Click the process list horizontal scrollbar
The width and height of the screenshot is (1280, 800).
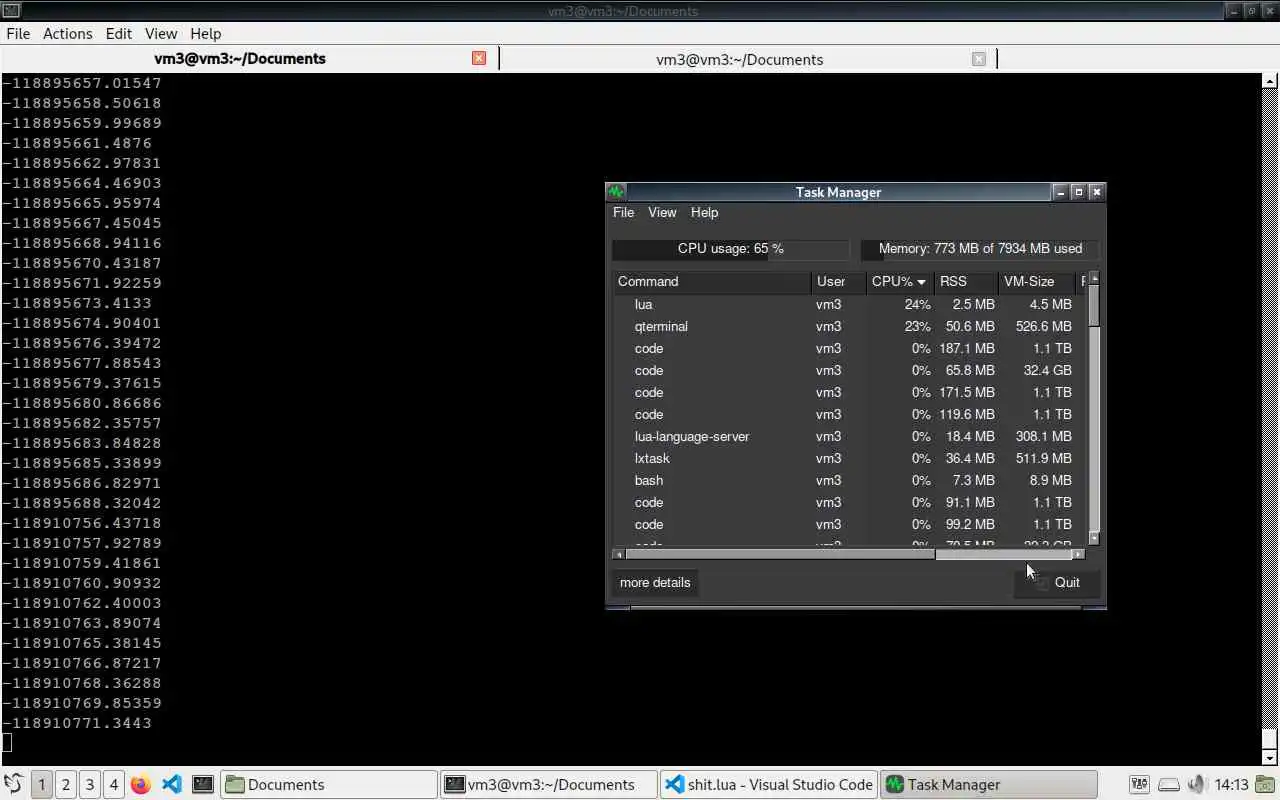[849, 554]
